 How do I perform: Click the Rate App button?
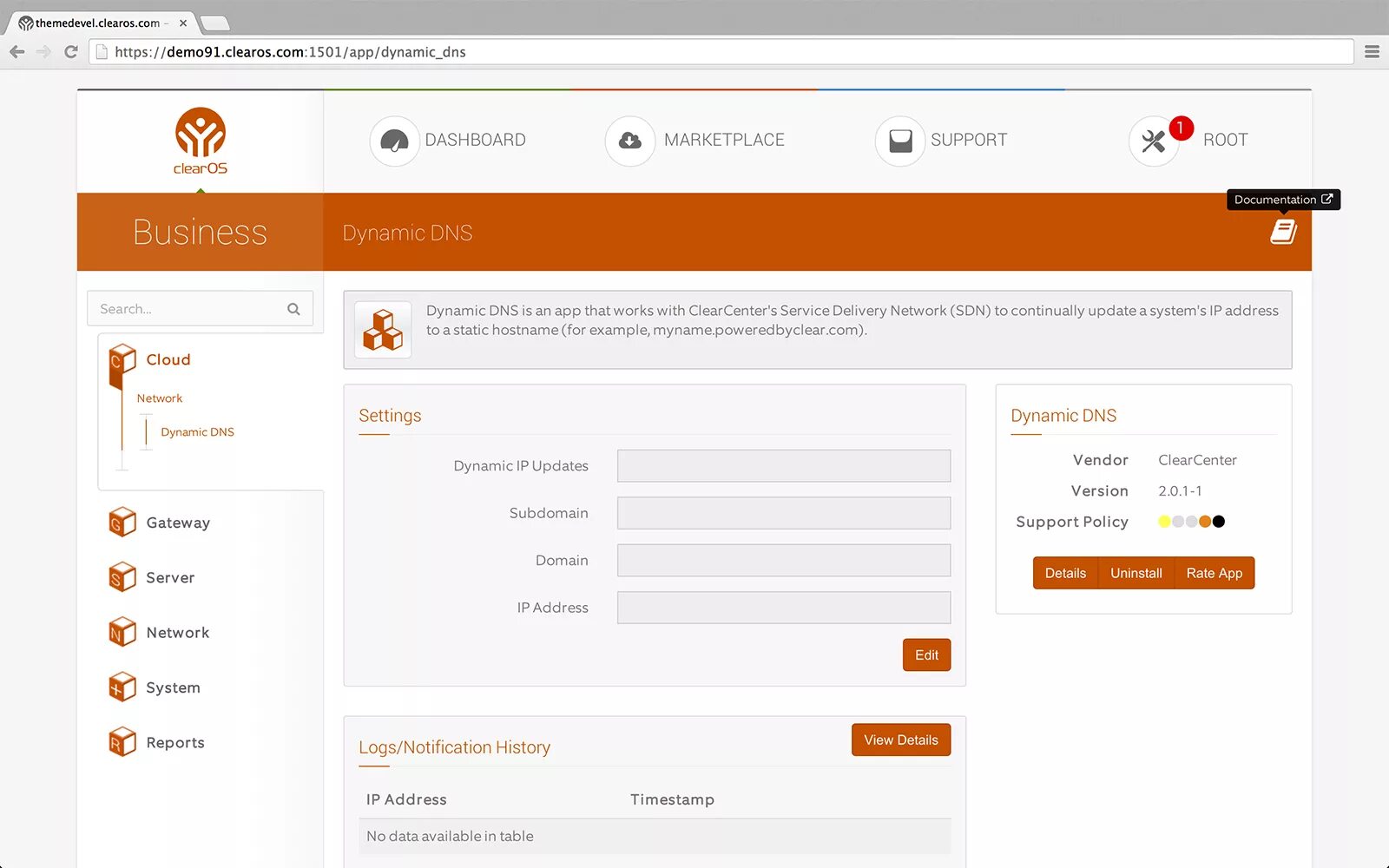point(1214,573)
